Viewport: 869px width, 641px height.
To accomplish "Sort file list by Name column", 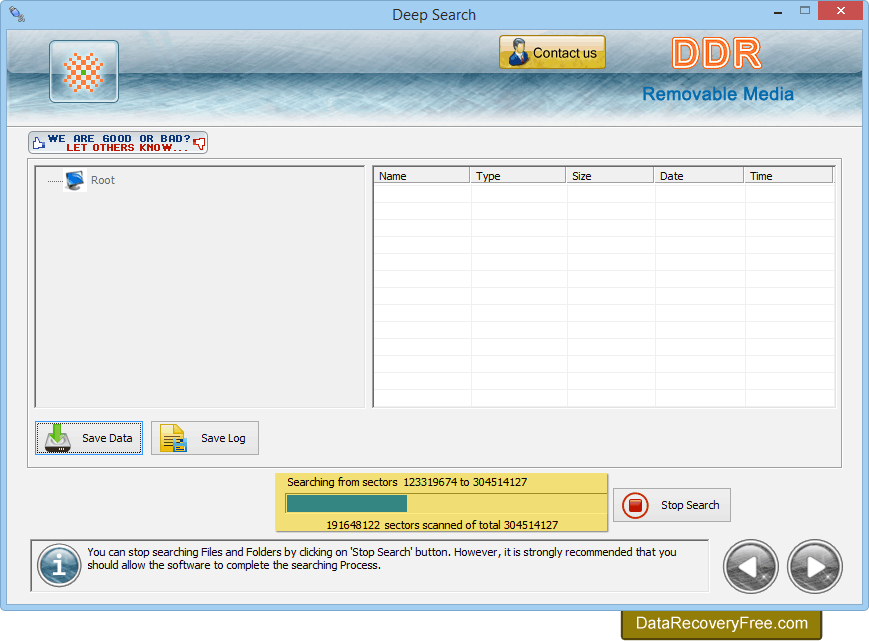I will pos(422,176).
